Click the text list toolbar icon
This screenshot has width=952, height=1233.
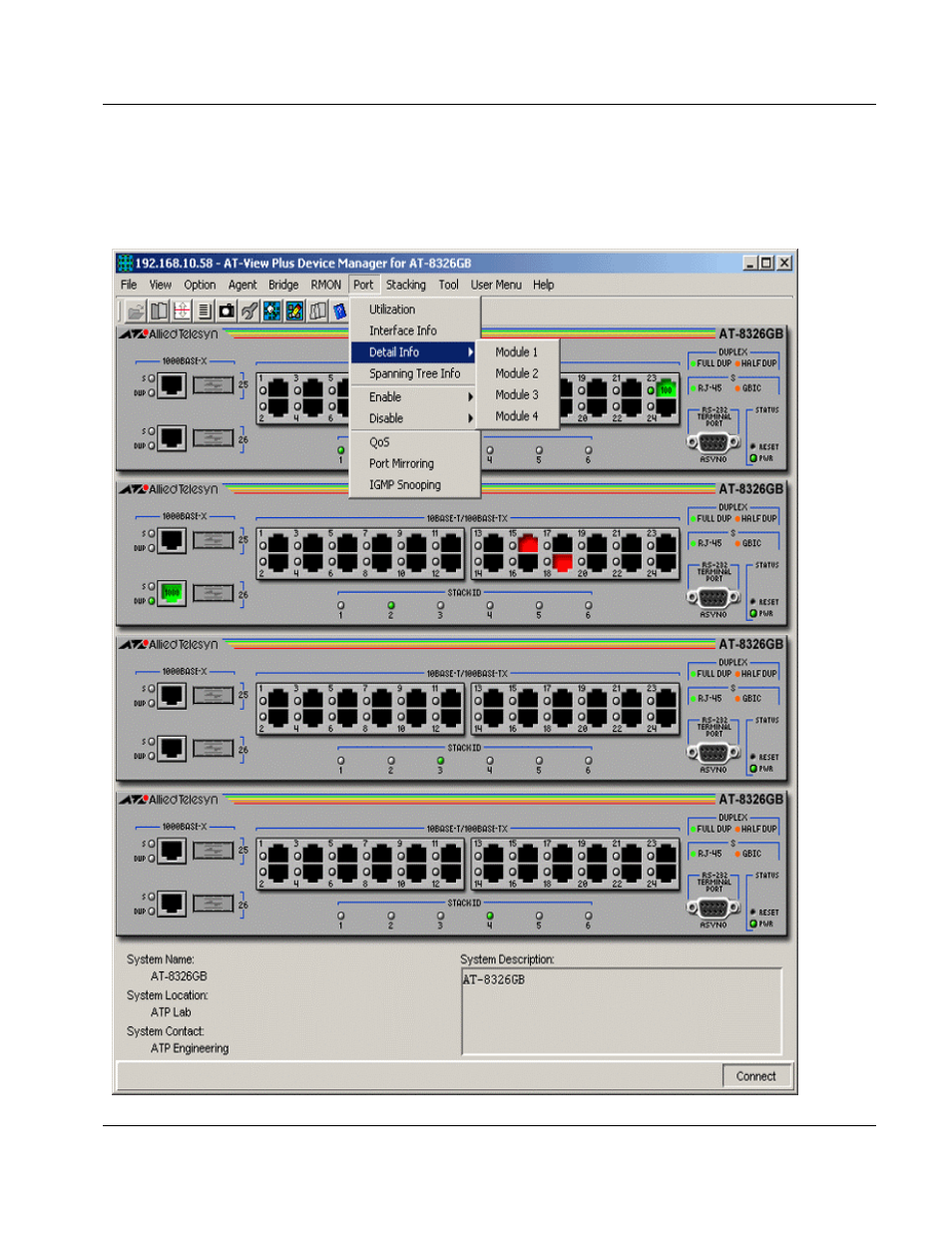point(205,310)
